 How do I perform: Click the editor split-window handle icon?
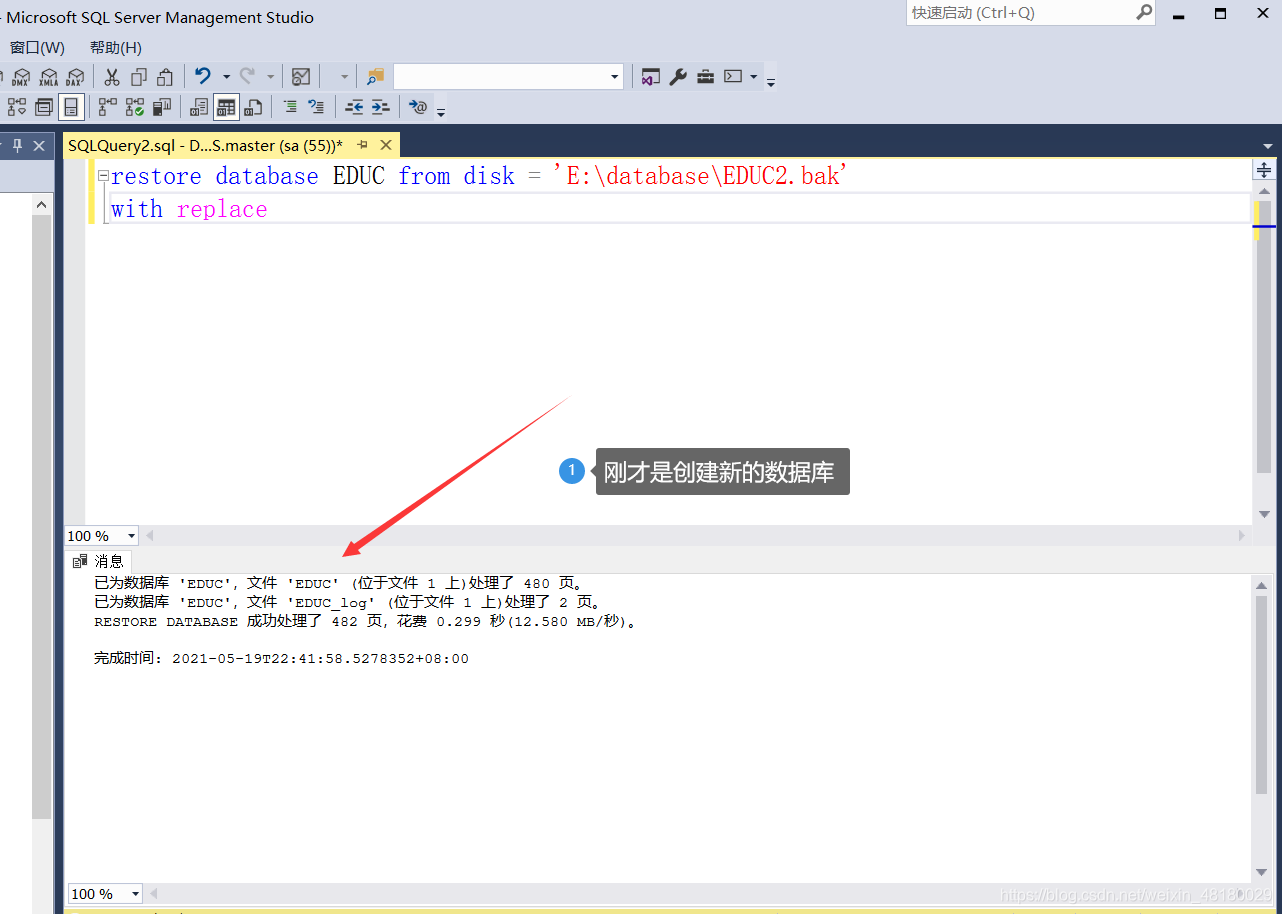pos(1264,171)
